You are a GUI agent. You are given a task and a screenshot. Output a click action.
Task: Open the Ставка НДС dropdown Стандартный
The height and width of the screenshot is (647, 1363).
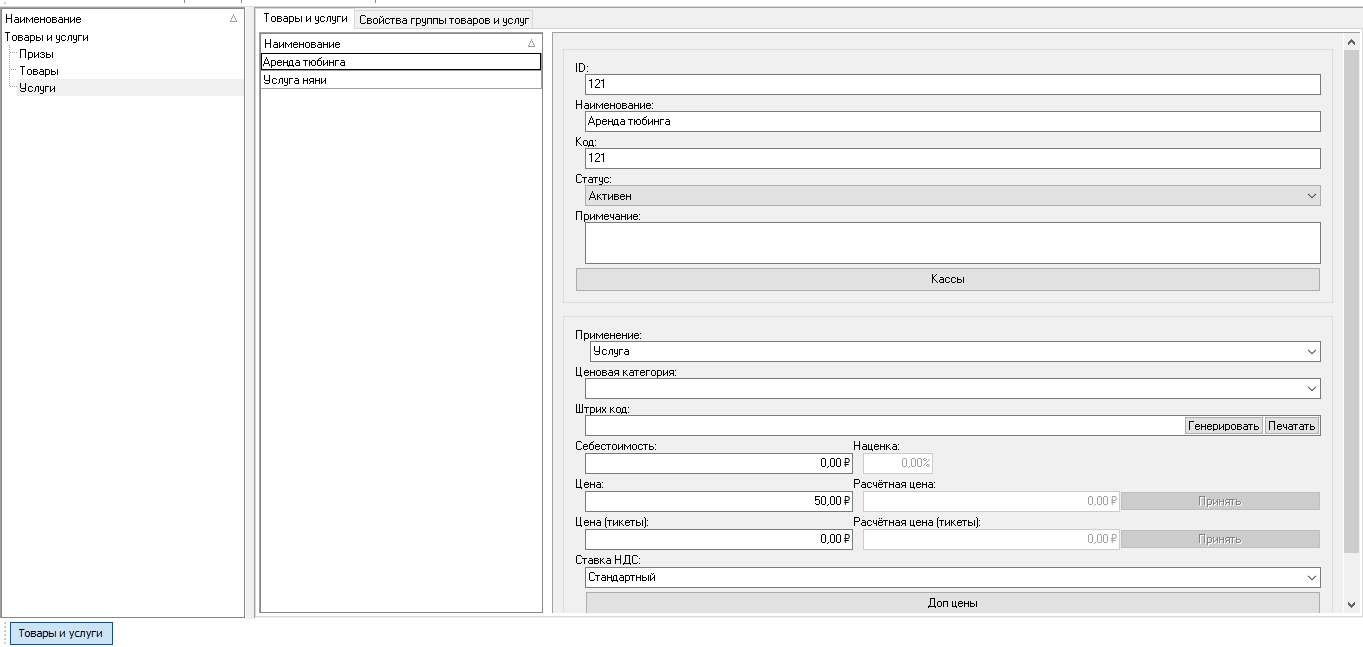[x=952, y=577]
